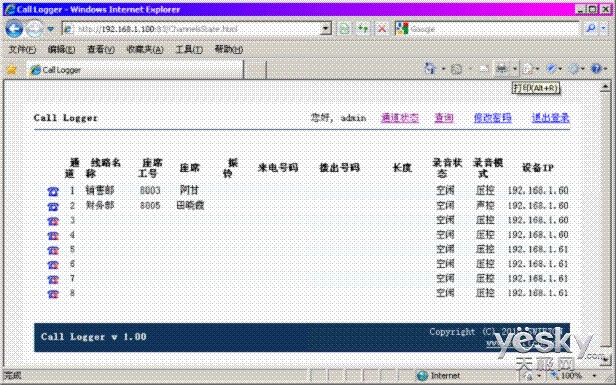Go back with the browser Back arrow

point(14,29)
